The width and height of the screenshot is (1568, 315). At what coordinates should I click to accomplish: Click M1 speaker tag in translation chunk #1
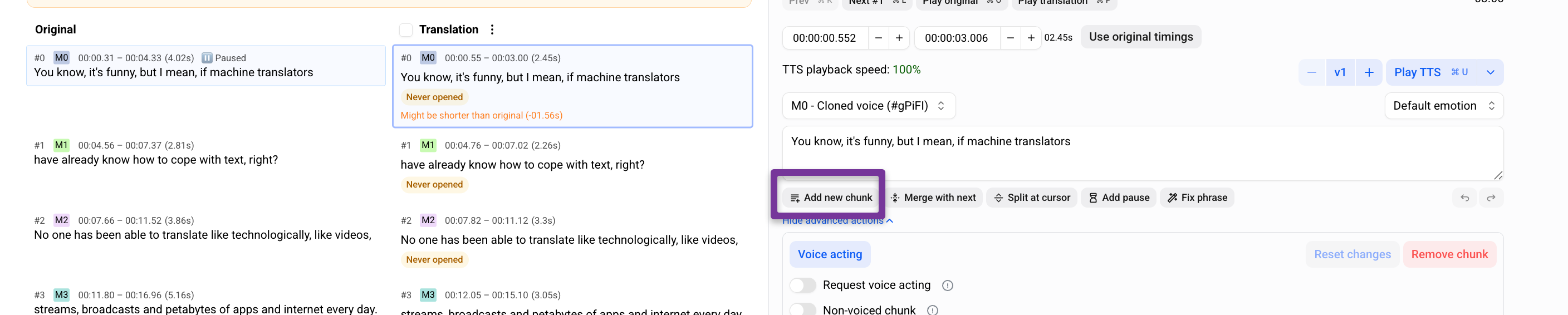click(x=428, y=145)
